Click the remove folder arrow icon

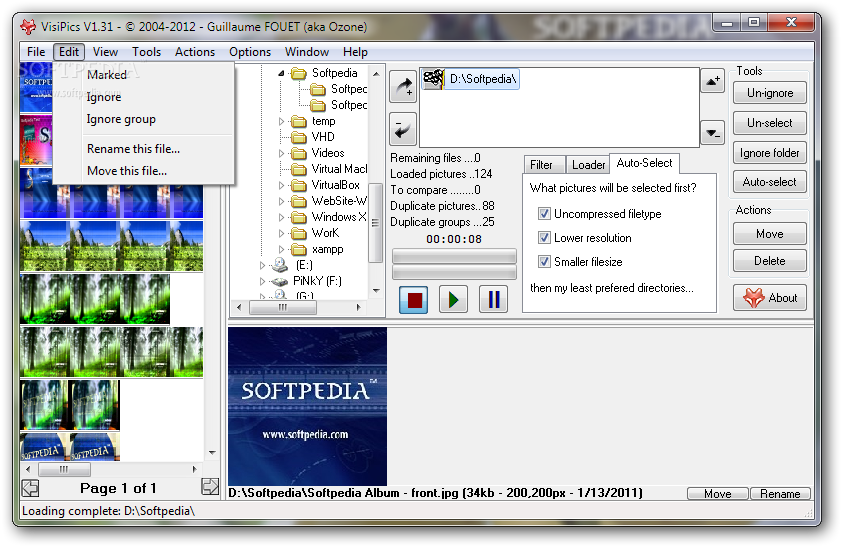tap(403, 129)
